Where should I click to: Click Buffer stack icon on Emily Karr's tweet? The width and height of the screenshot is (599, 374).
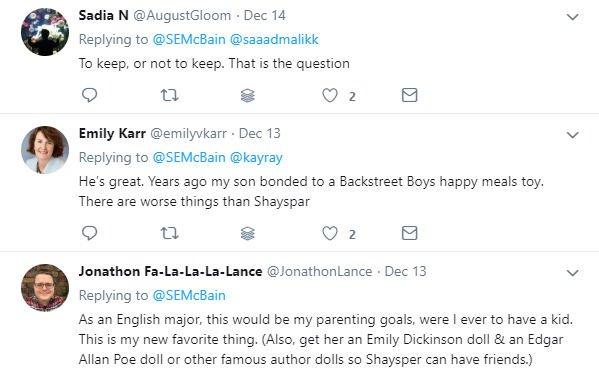point(248,233)
